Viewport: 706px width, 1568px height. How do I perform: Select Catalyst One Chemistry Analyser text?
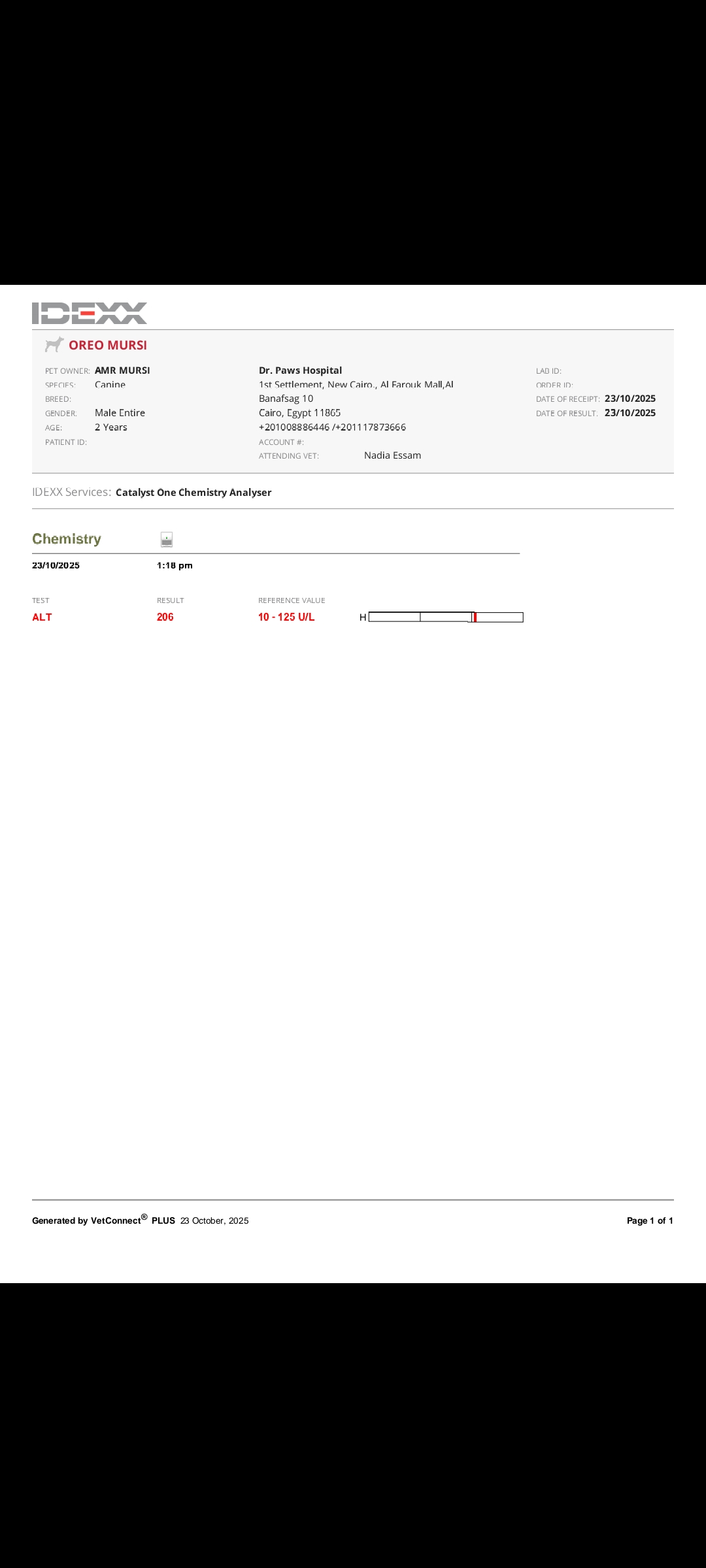point(193,493)
